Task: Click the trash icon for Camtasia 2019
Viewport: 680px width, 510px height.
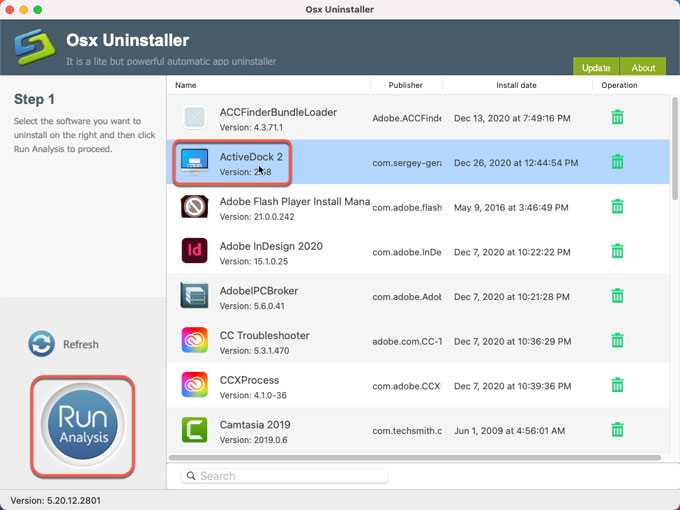Action: point(617,430)
